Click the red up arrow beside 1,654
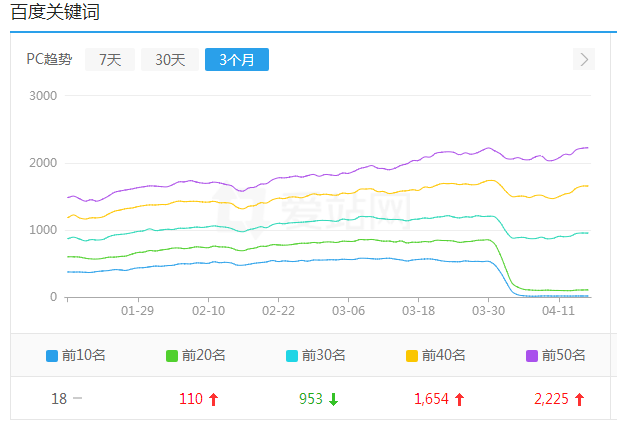This screenshot has height=431, width=617. pyautogui.click(x=459, y=399)
